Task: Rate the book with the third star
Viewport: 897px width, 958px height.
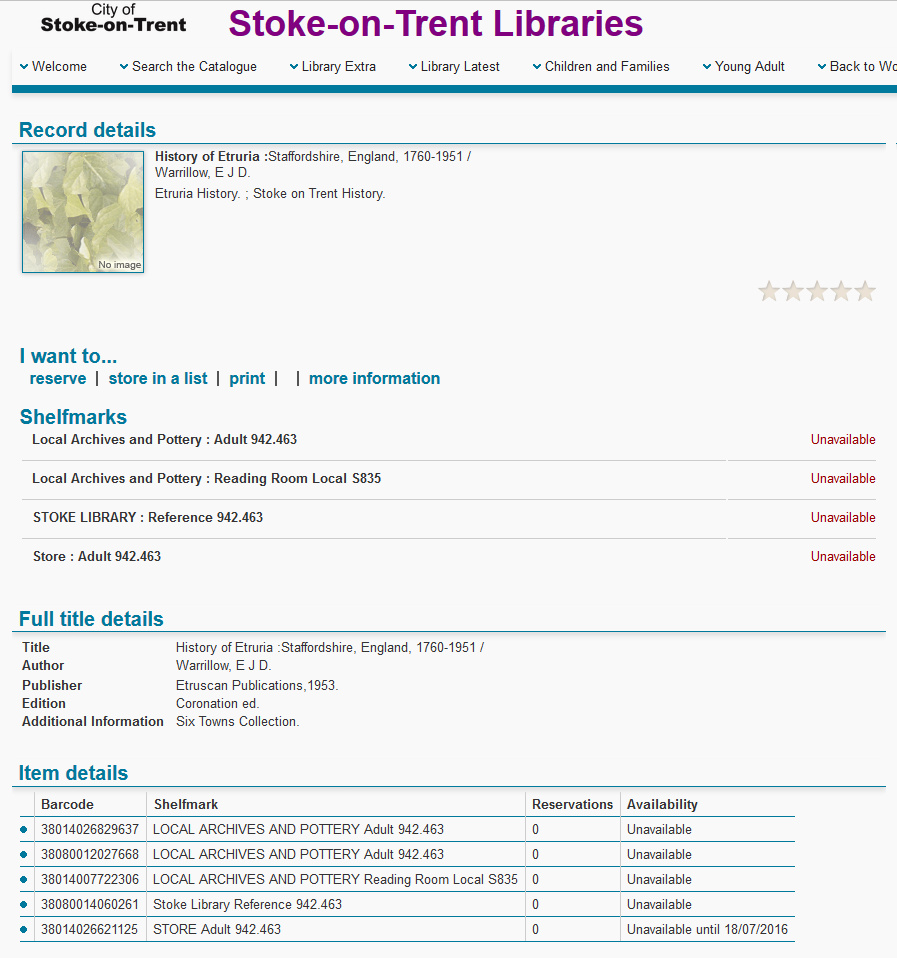Action: point(817,291)
